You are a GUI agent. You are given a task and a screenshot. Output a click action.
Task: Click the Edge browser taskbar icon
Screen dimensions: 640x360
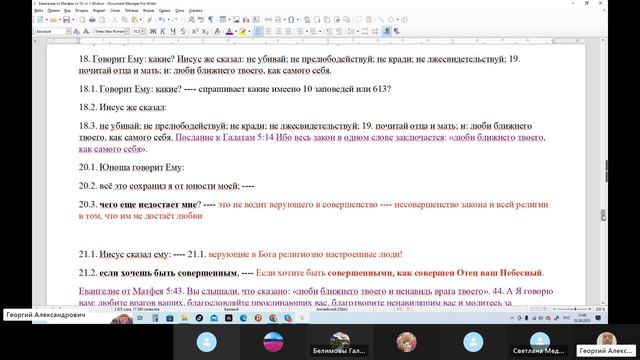pyautogui.click(x=244, y=318)
